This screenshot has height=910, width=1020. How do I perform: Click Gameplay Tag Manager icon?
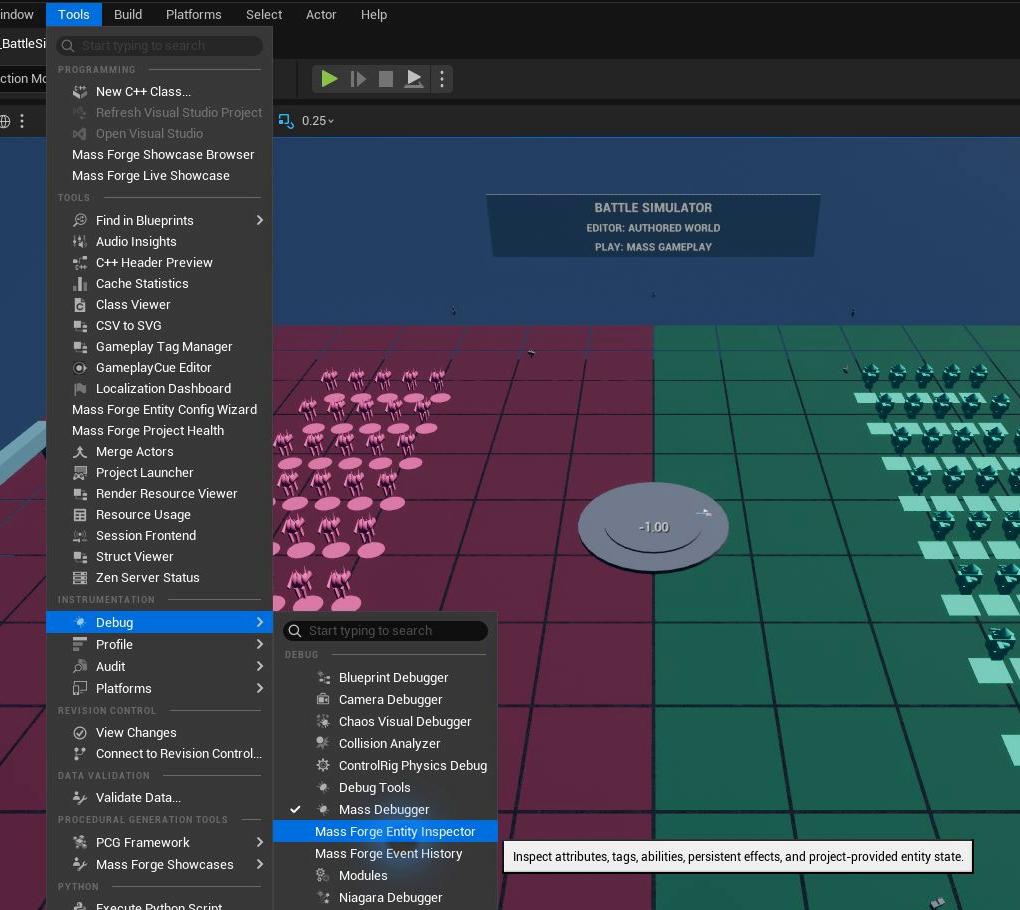pyautogui.click(x=79, y=347)
